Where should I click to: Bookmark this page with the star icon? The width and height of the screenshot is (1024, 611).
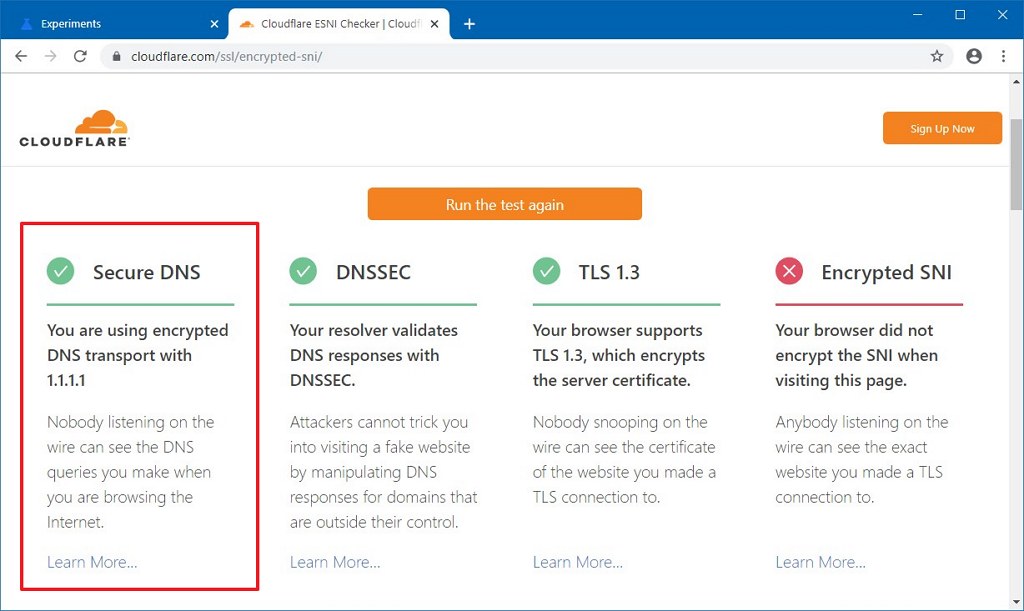937,56
